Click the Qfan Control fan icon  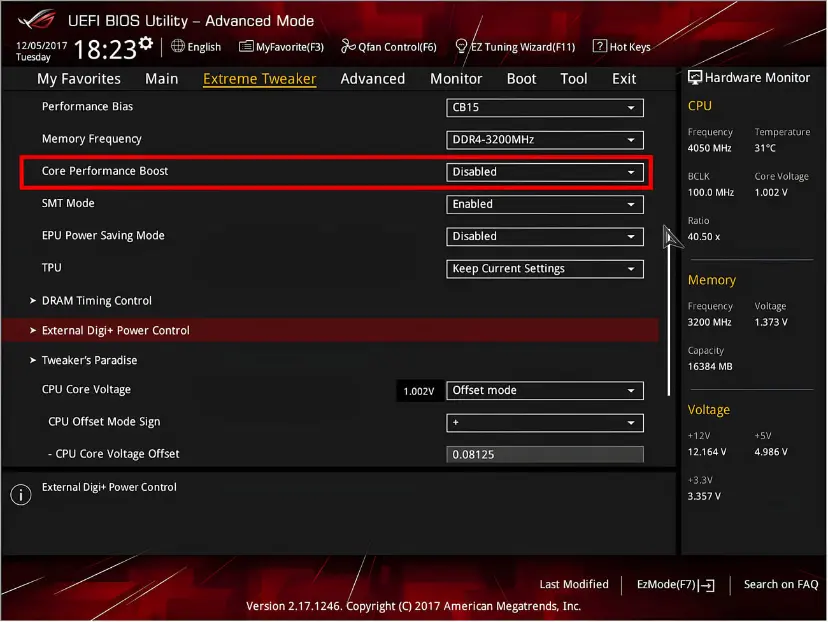pos(348,46)
